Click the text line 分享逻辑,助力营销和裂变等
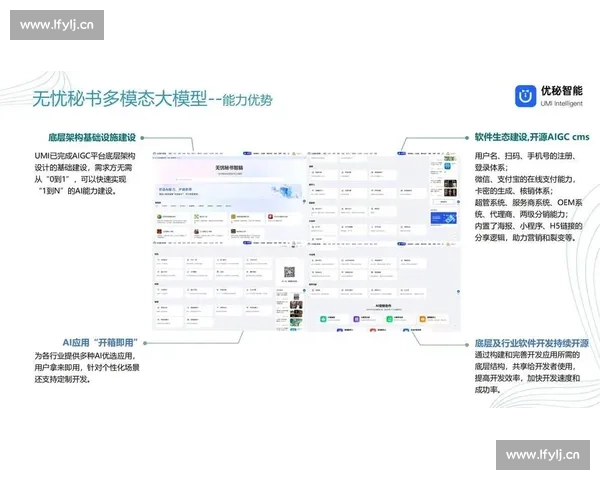The width and height of the screenshot is (600, 480). (x=525, y=238)
